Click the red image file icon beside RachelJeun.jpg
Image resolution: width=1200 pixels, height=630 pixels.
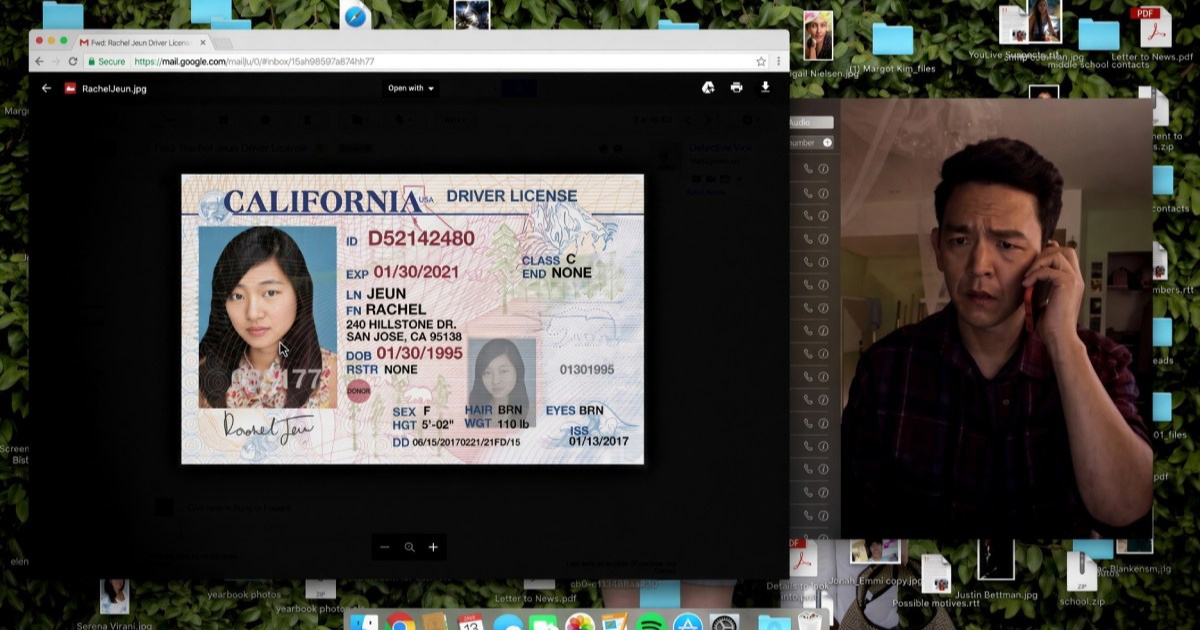click(x=71, y=88)
